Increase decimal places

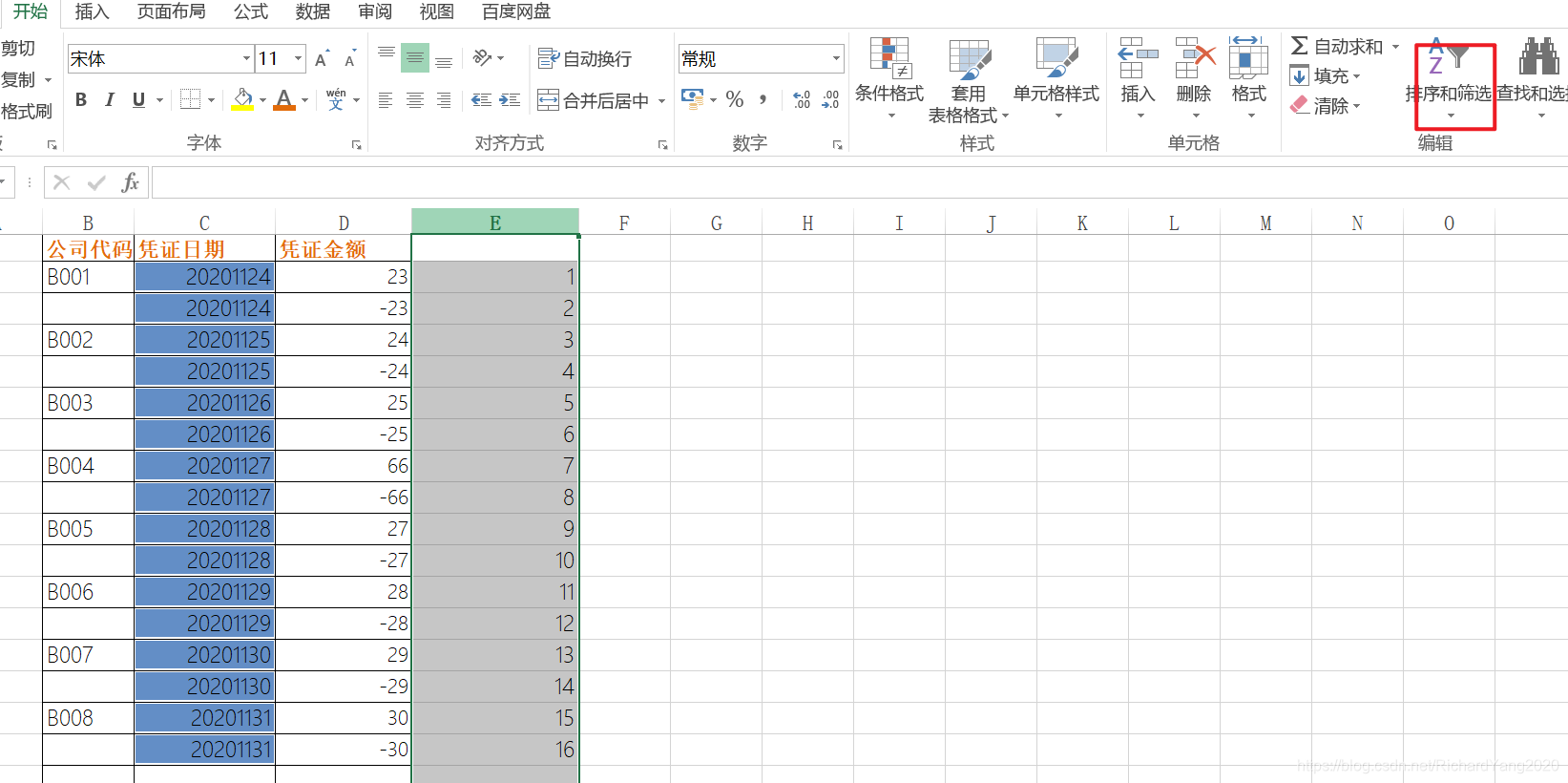(x=802, y=99)
